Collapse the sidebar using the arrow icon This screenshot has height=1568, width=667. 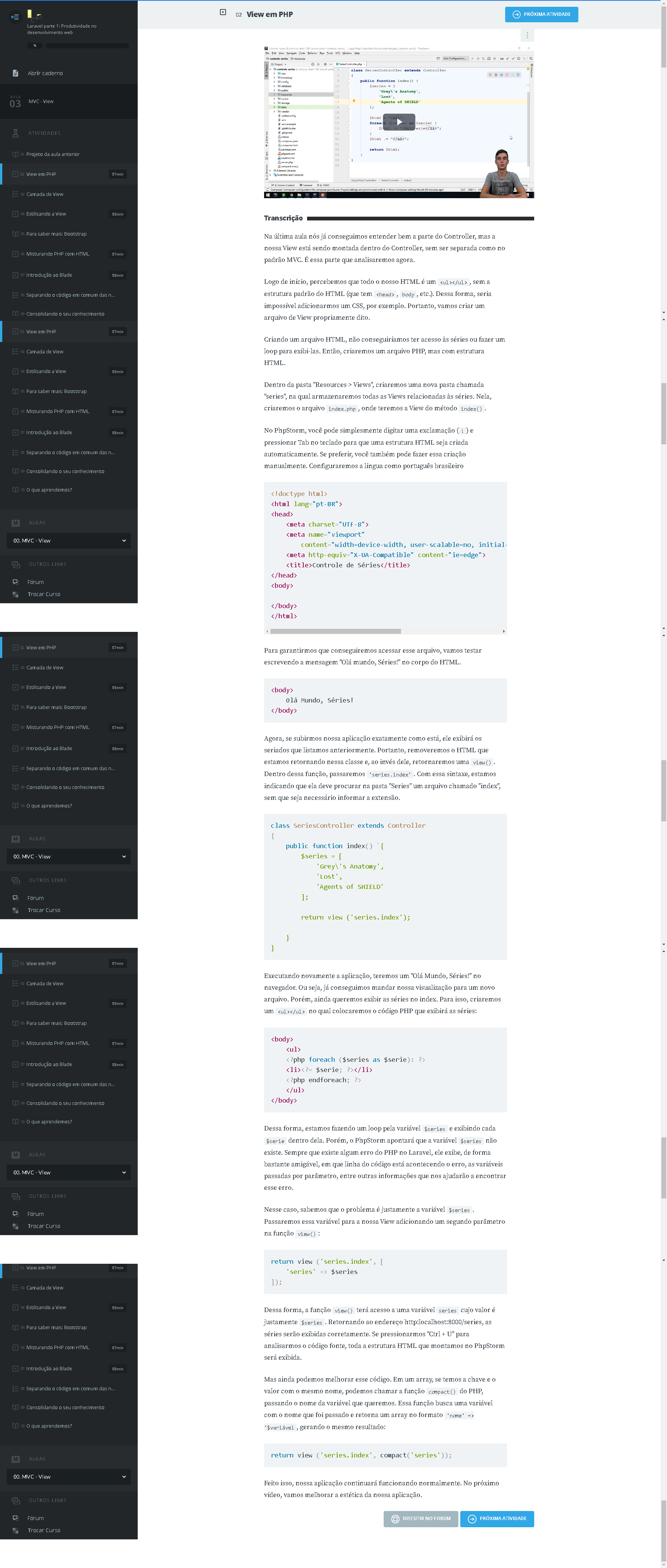(x=15, y=17)
